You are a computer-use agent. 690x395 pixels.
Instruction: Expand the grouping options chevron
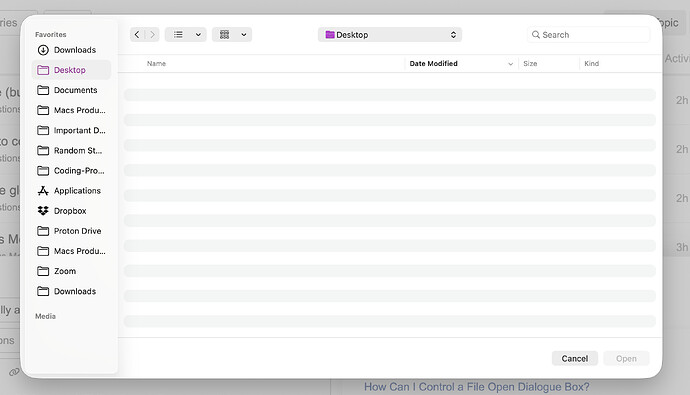point(244,34)
